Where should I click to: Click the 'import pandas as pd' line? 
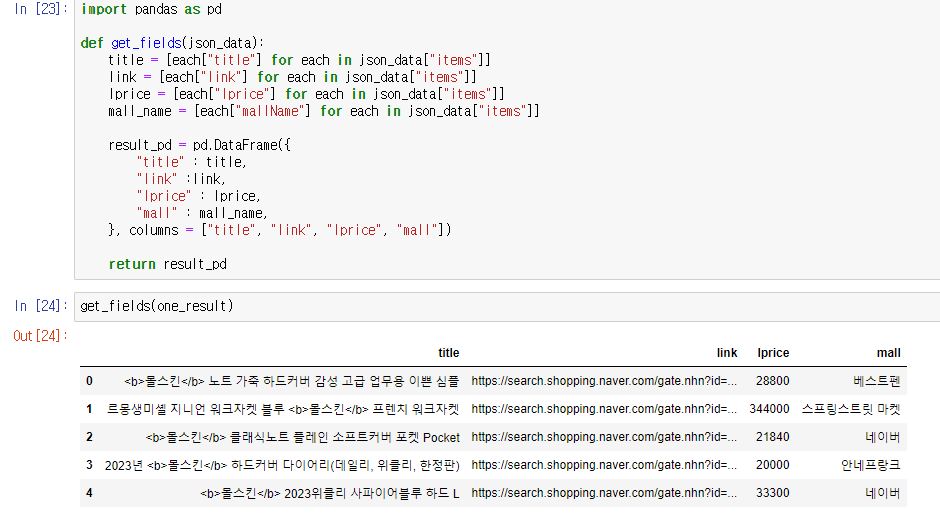[151, 9]
